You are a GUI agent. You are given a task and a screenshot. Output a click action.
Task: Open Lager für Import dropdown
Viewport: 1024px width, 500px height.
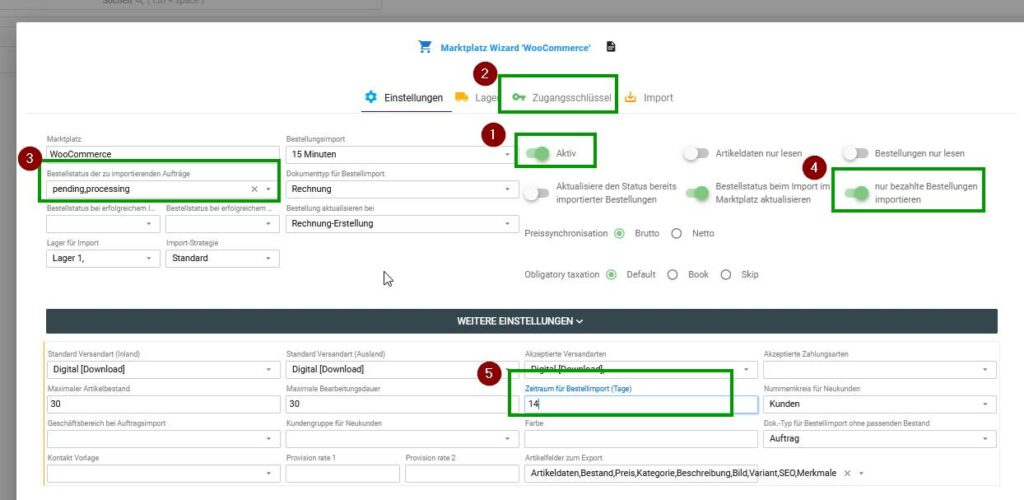(x=103, y=258)
